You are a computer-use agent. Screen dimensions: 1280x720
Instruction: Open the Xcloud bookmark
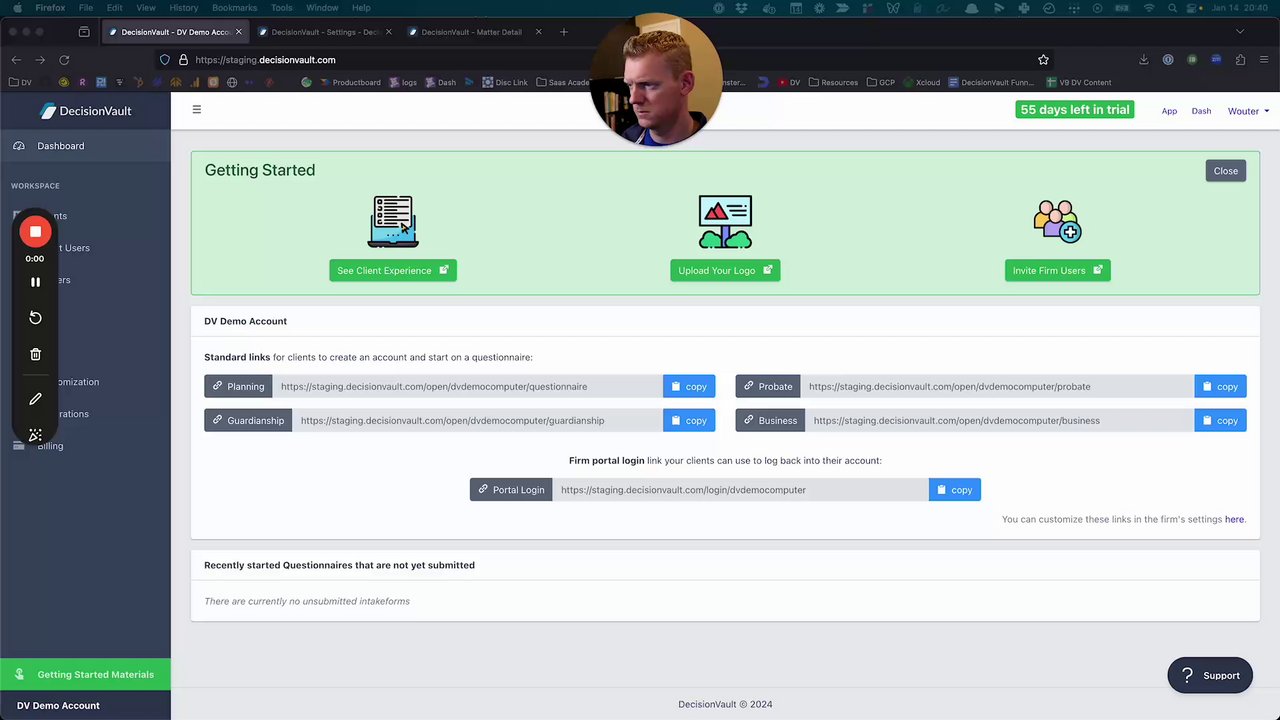(921, 82)
